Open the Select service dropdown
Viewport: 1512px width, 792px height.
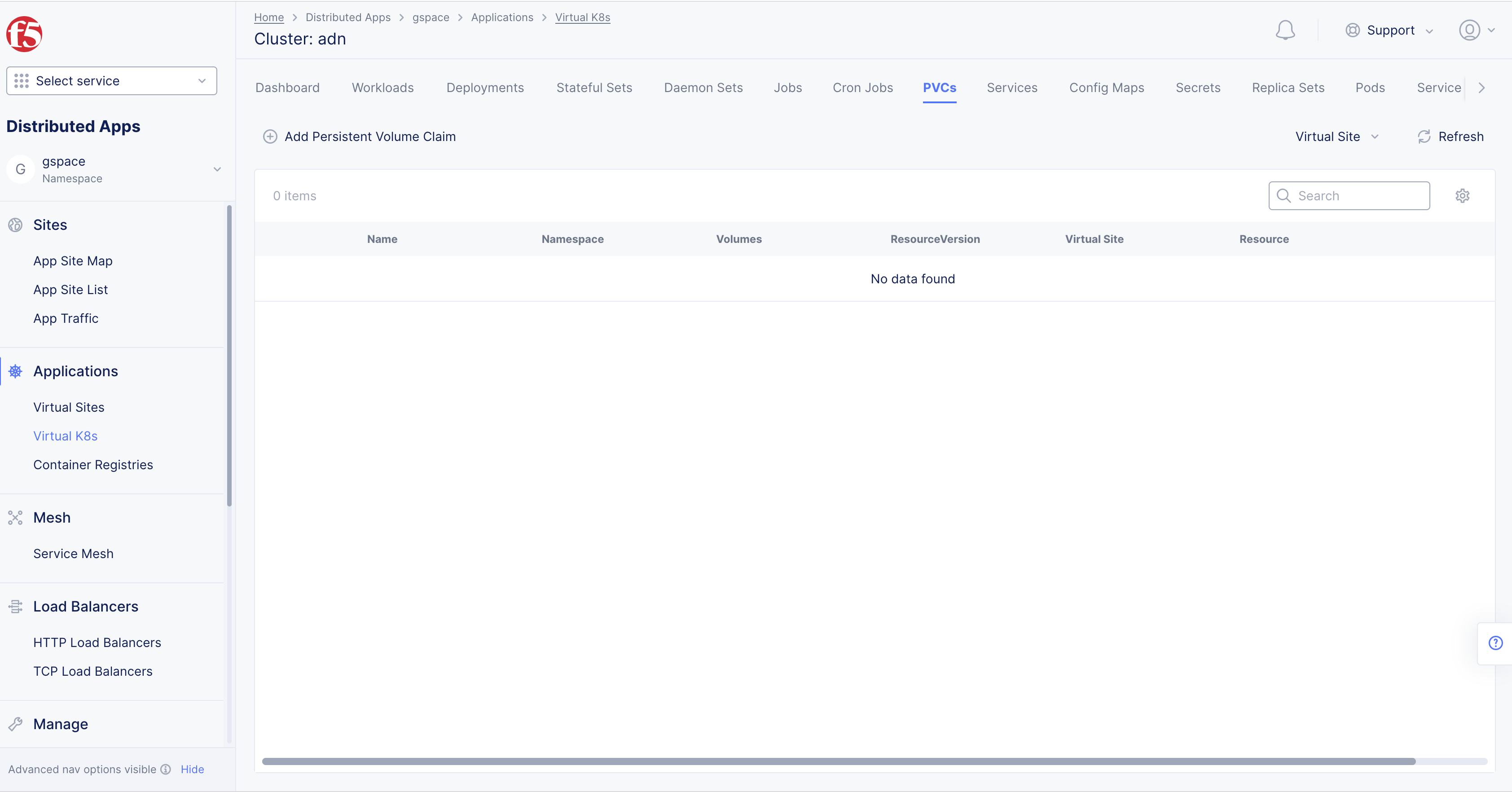pyautogui.click(x=111, y=80)
